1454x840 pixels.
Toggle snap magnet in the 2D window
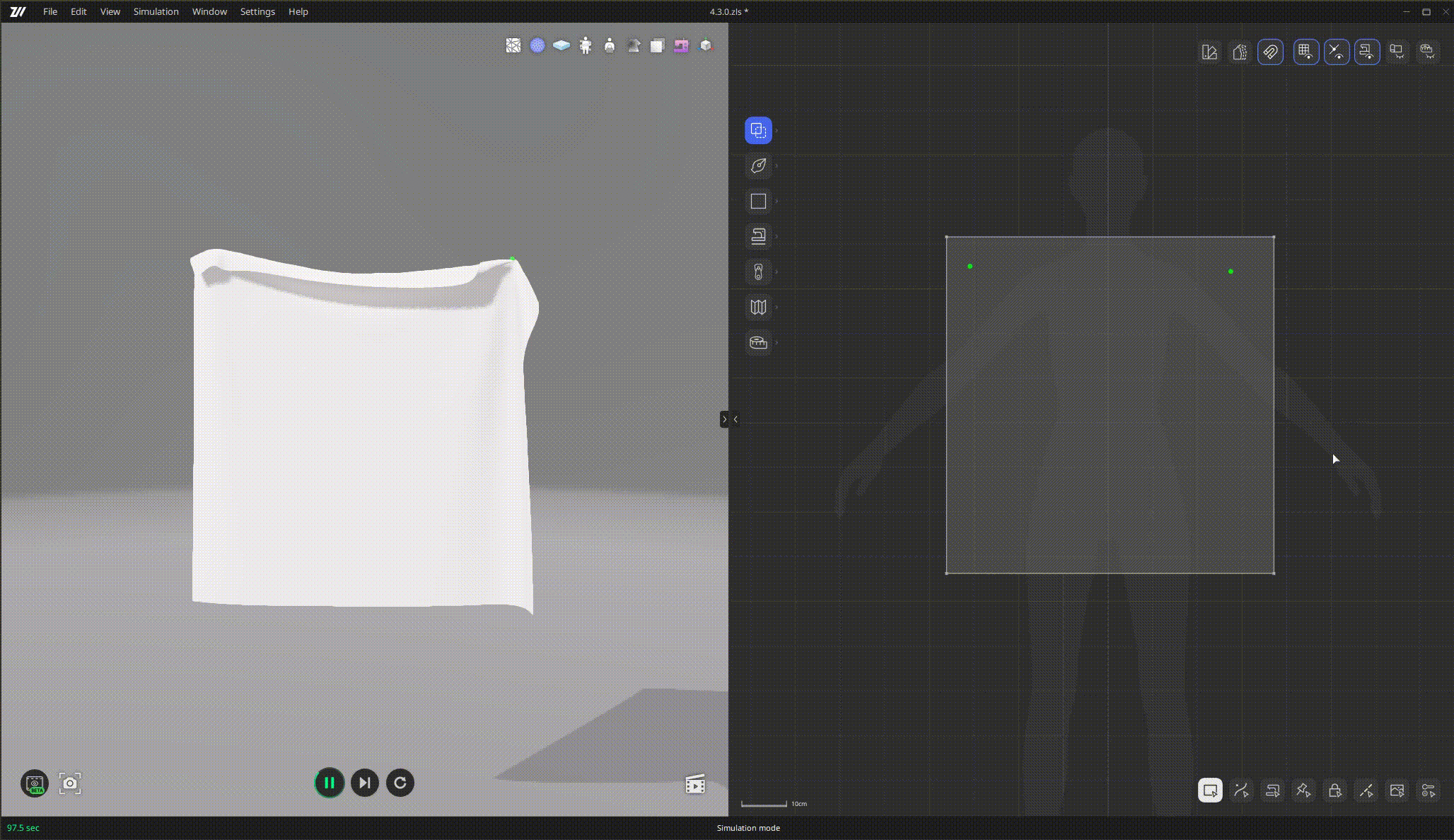1270,52
